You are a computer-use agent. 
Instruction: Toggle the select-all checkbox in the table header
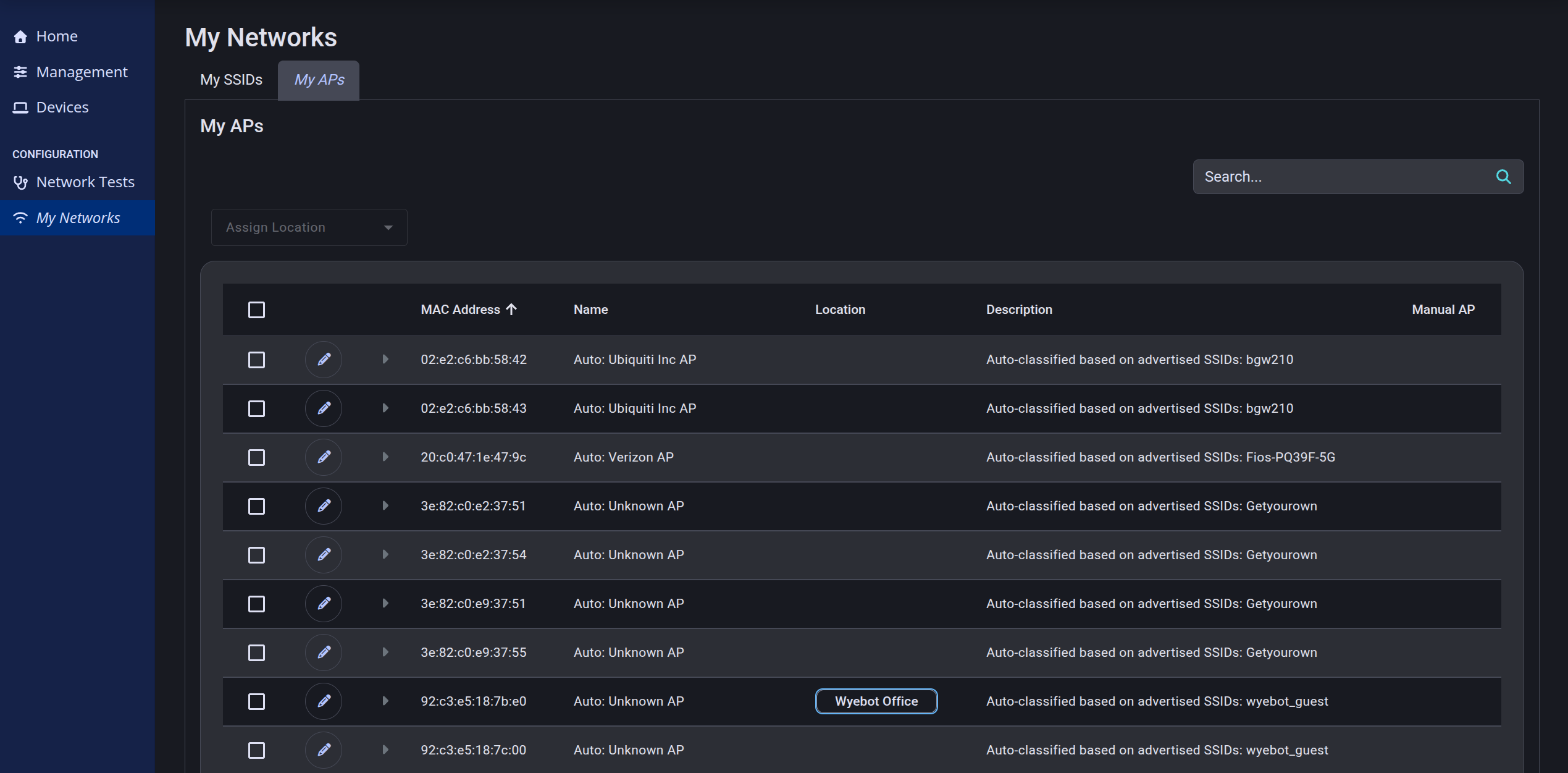coord(256,310)
